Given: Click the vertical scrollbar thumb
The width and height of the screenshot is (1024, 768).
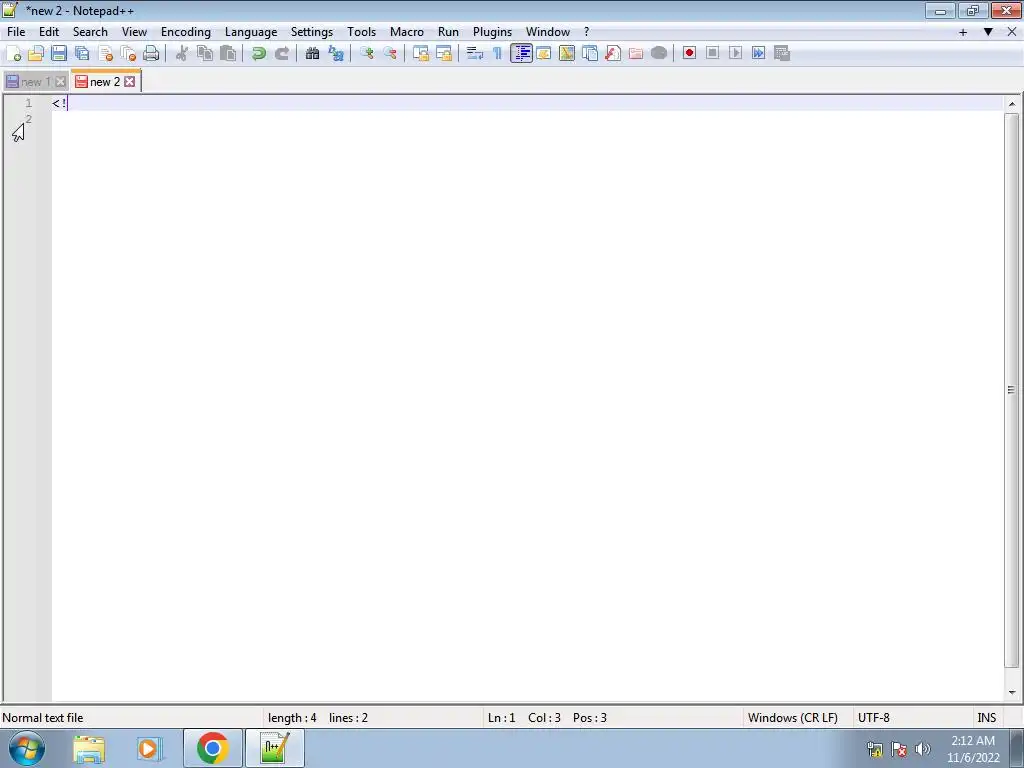Looking at the screenshot, I should point(1012,390).
